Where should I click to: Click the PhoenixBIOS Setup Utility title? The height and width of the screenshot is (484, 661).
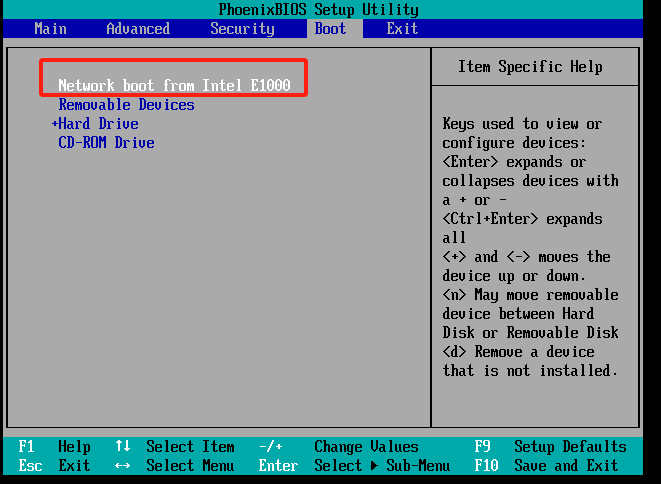pos(318,9)
